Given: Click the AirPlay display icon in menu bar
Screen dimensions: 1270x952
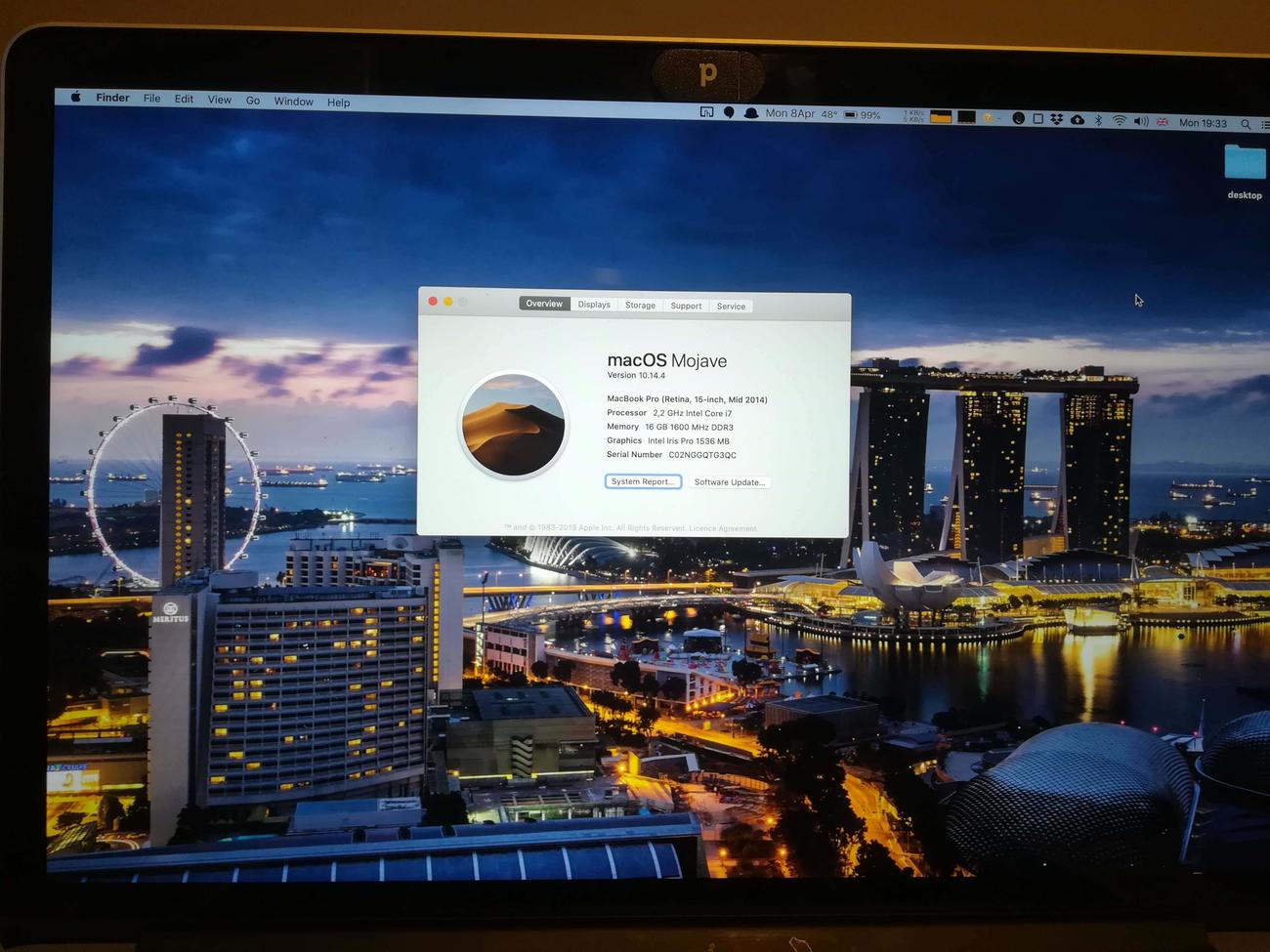Looking at the screenshot, I should (706, 112).
